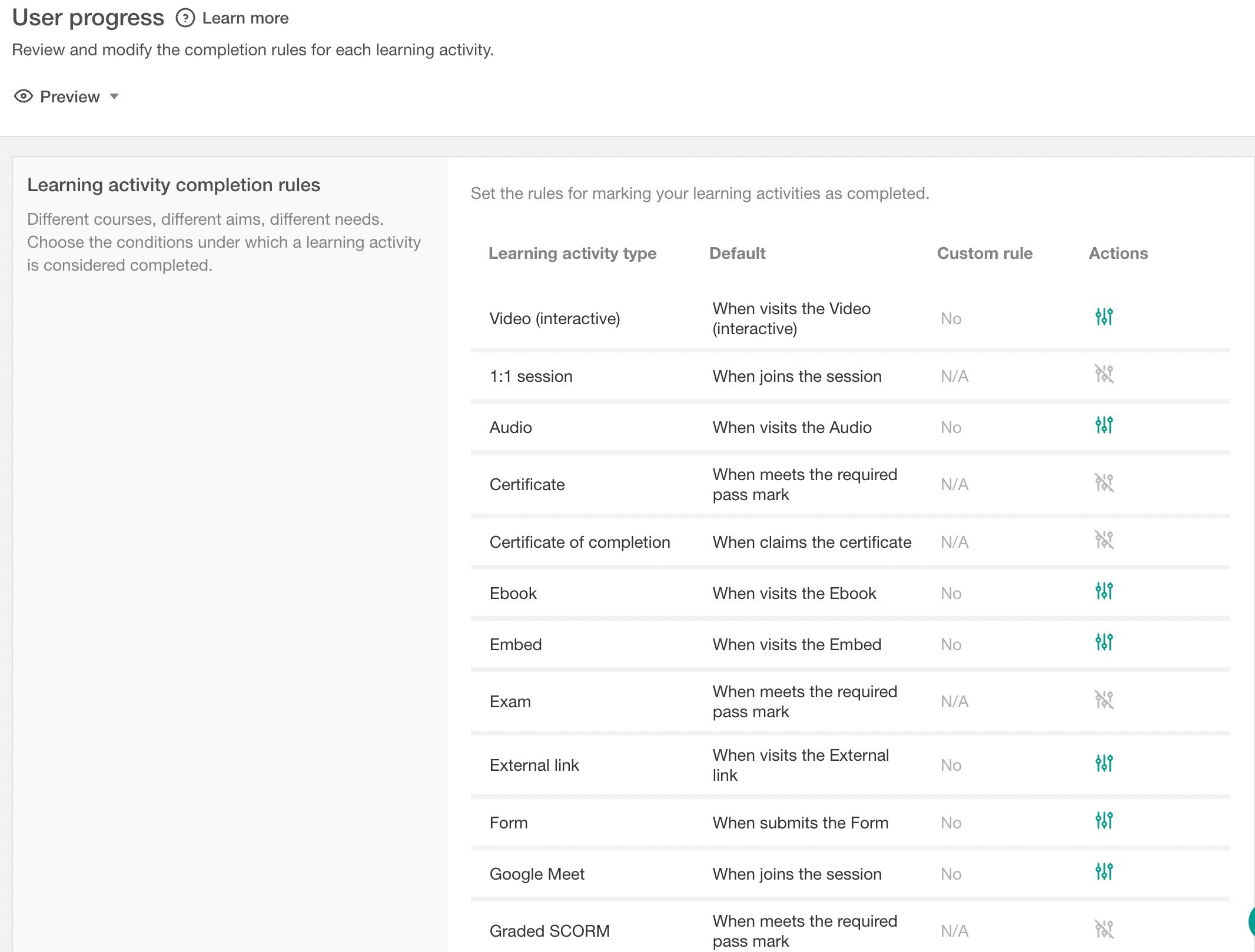The width and height of the screenshot is (1255, 952).
Task: Open custom rule settings for External link
Action: click(x=1104, y=763)
